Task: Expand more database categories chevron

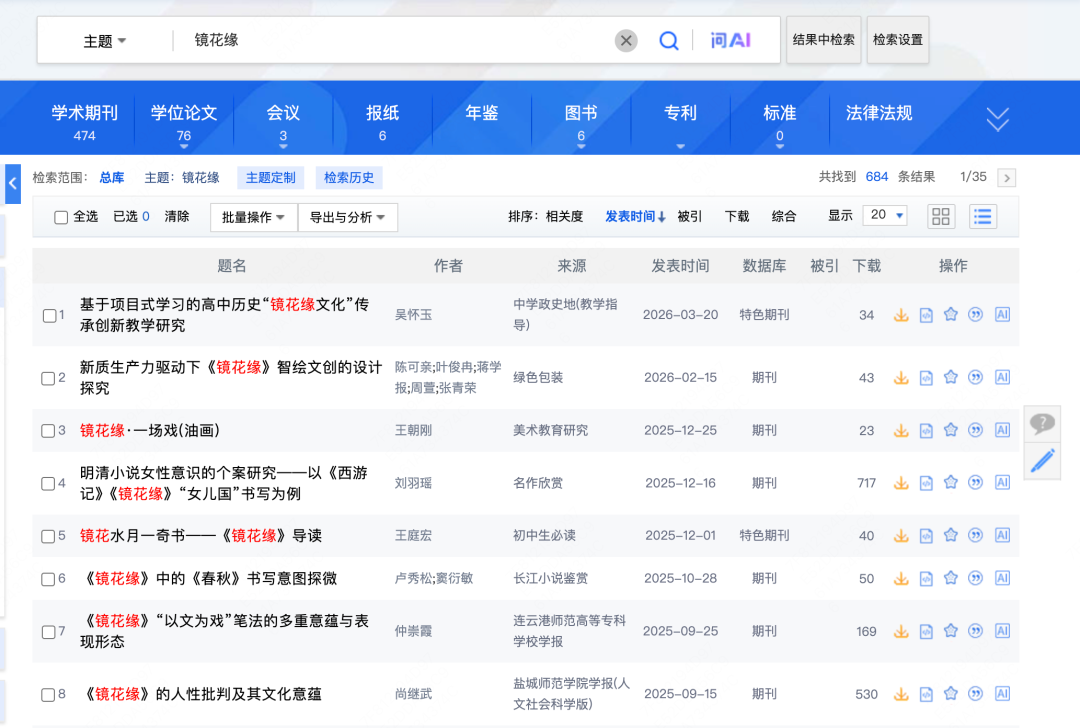Action: pos(997,119)
